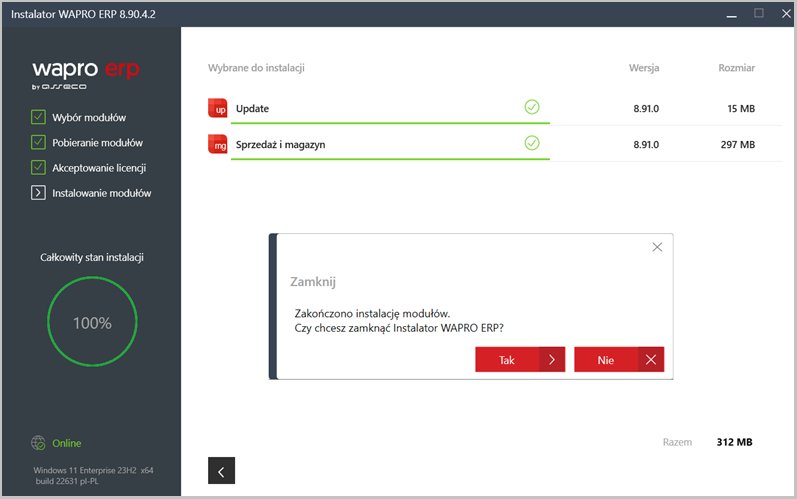Click the Zamknij dialog title

(x=313, y=282)
